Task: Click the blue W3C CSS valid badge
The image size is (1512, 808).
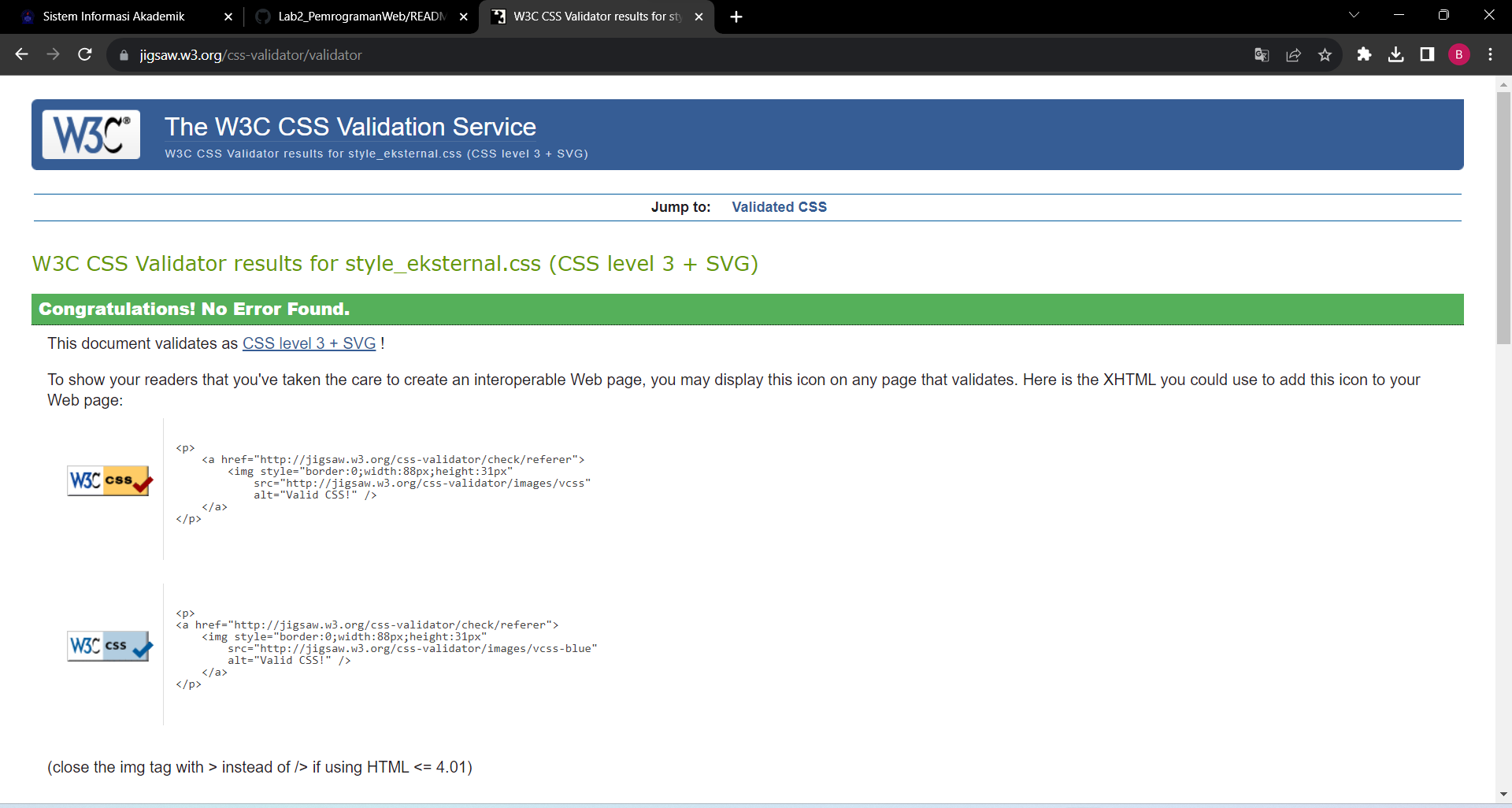Action: pos(109,646)
